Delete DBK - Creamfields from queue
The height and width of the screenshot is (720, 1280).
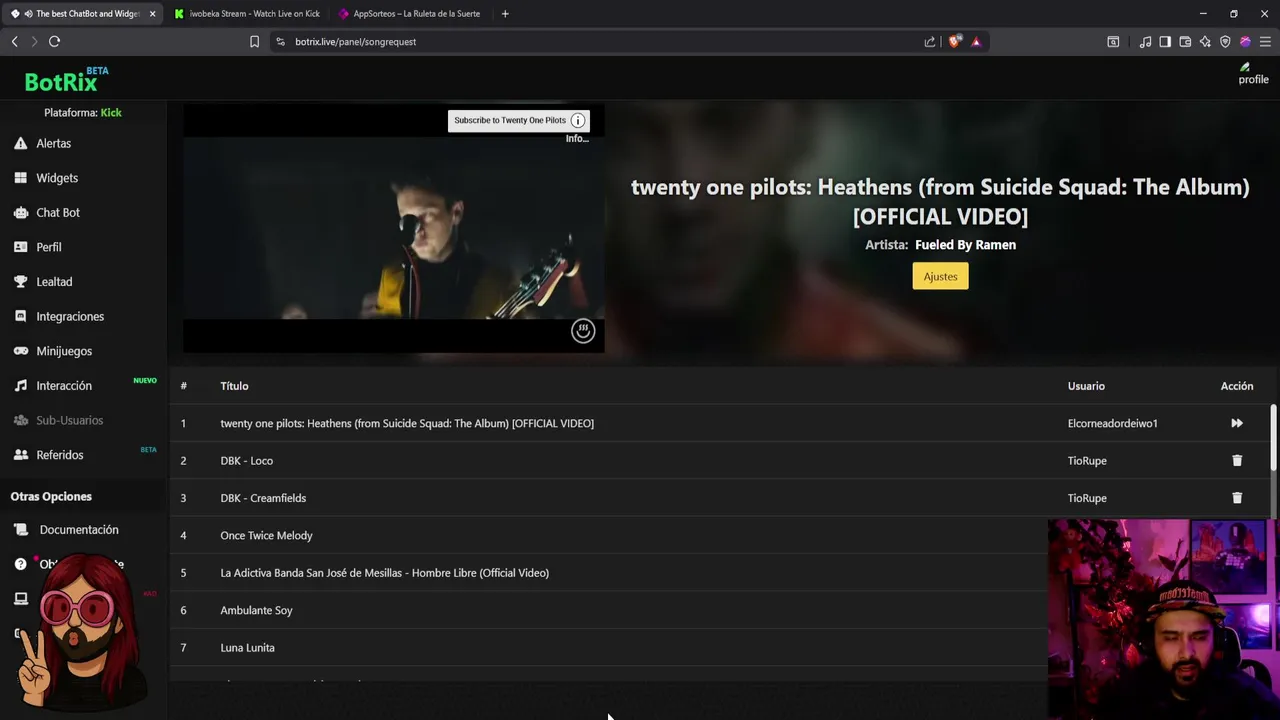point(1237,498)
